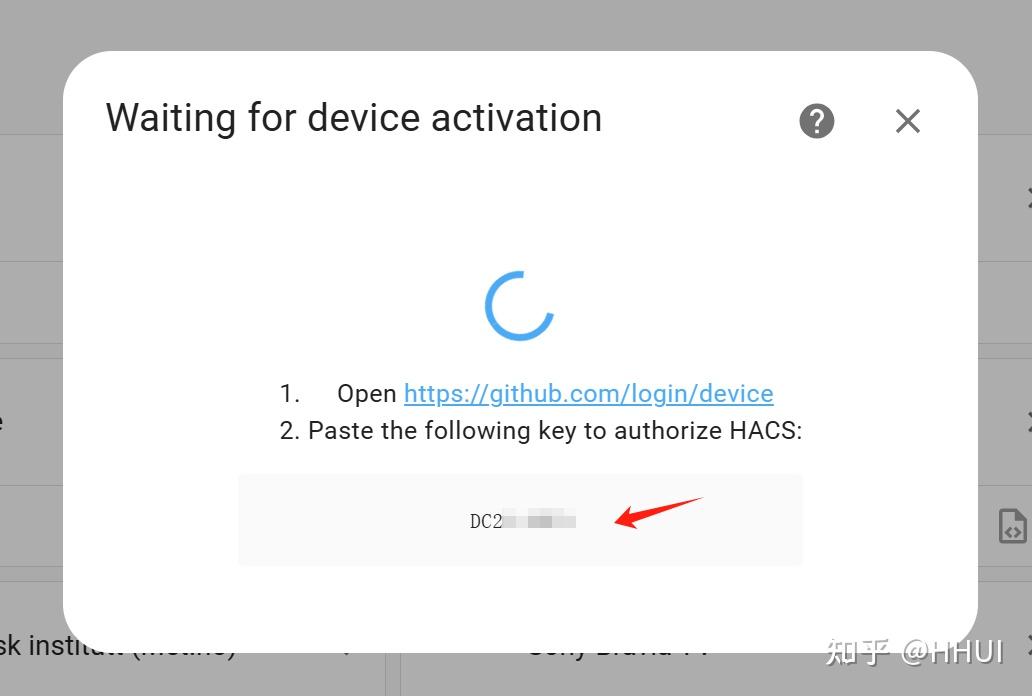Open the github.com/login/device link
The width and height of the screenshot is (1032, 696).
pyautogui.click(x=588, y=394)
